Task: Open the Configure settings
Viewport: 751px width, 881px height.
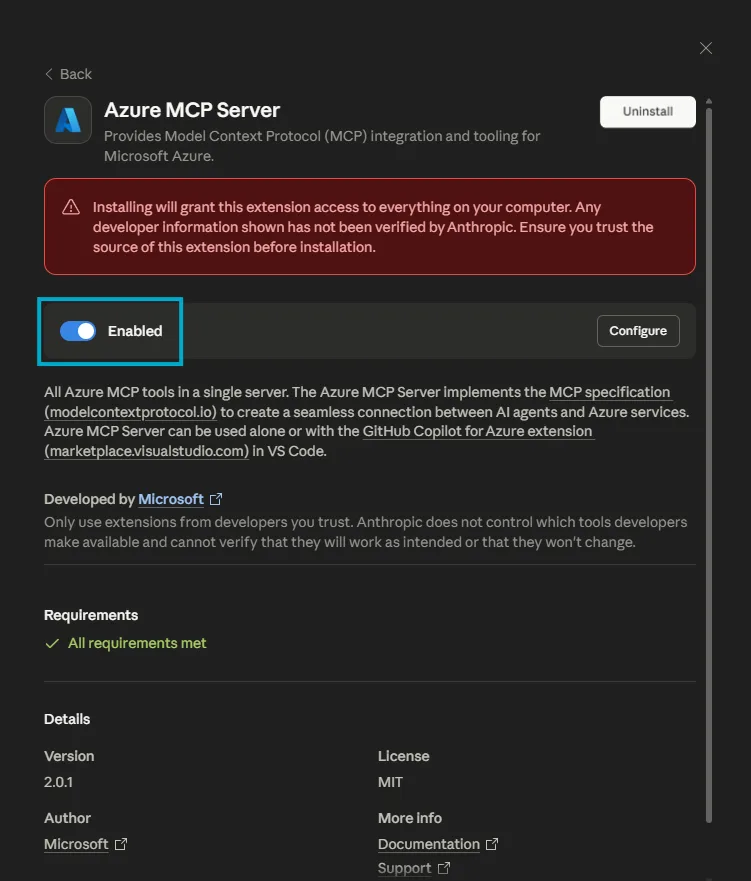Action: click(638, 330)
